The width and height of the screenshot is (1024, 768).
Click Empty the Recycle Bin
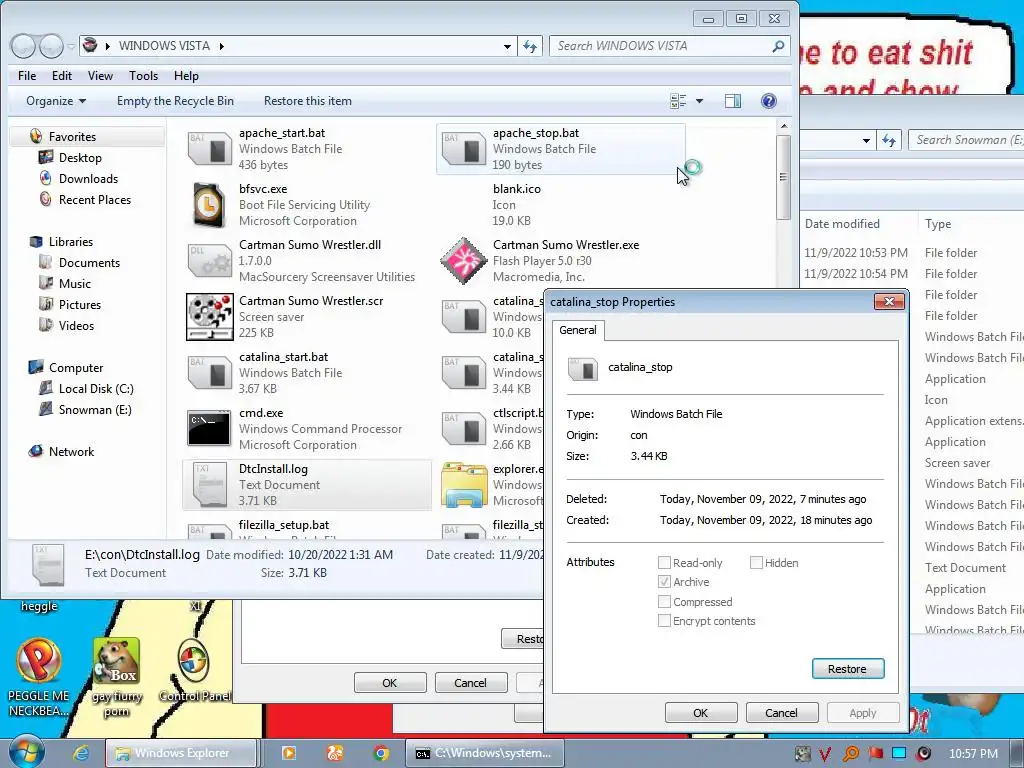(x=175, y=101)
